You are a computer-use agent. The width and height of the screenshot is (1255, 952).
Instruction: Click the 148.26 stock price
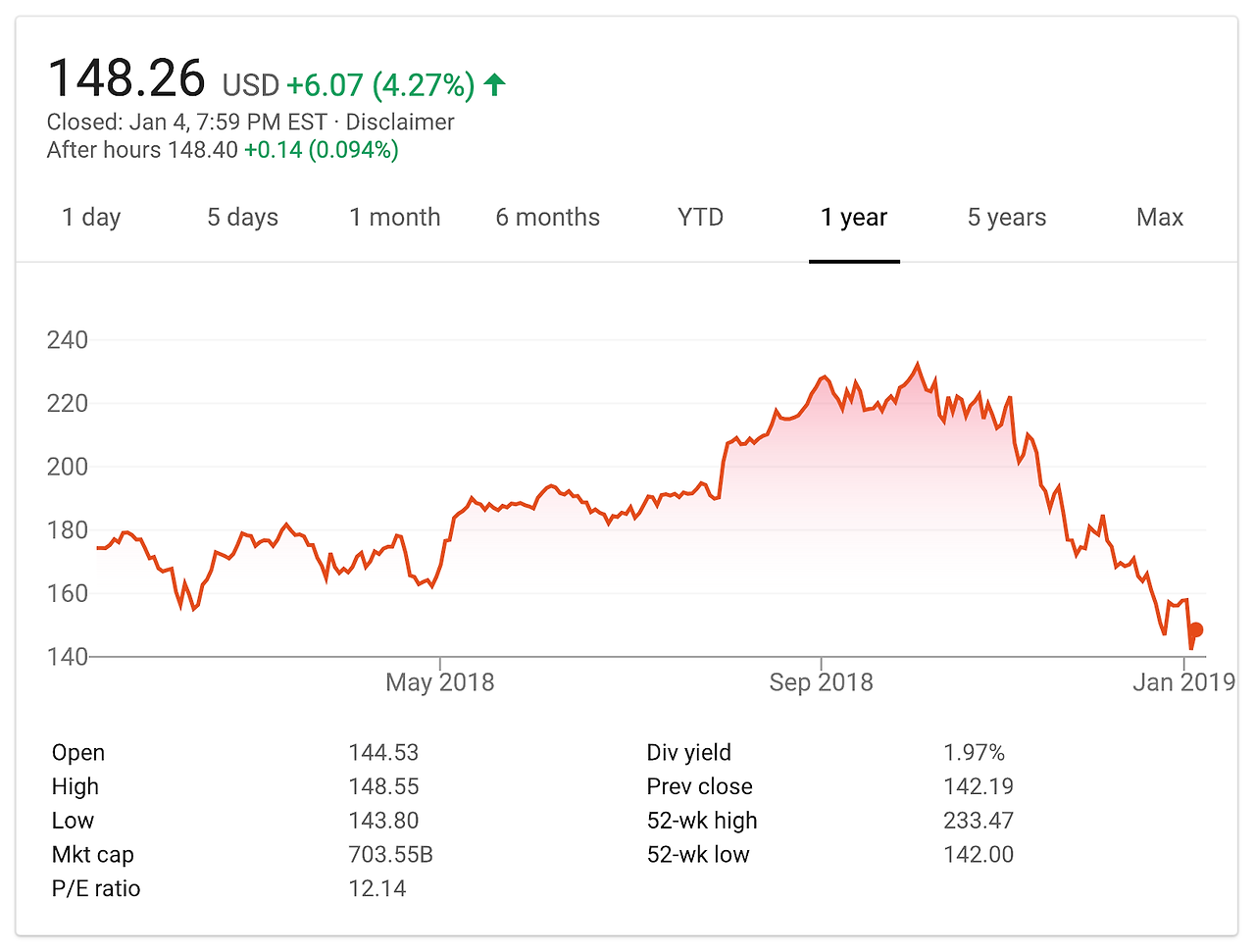click(126, 78)
